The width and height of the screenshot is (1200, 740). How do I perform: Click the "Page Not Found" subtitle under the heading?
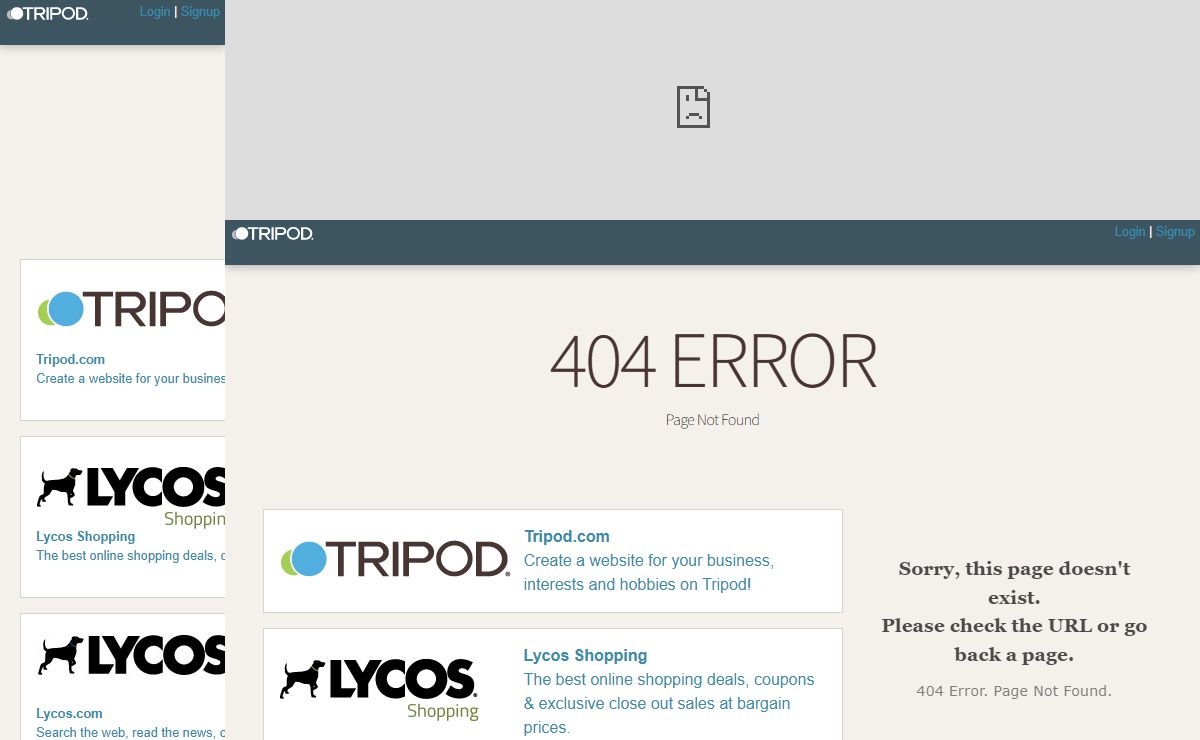coord(713,420)
